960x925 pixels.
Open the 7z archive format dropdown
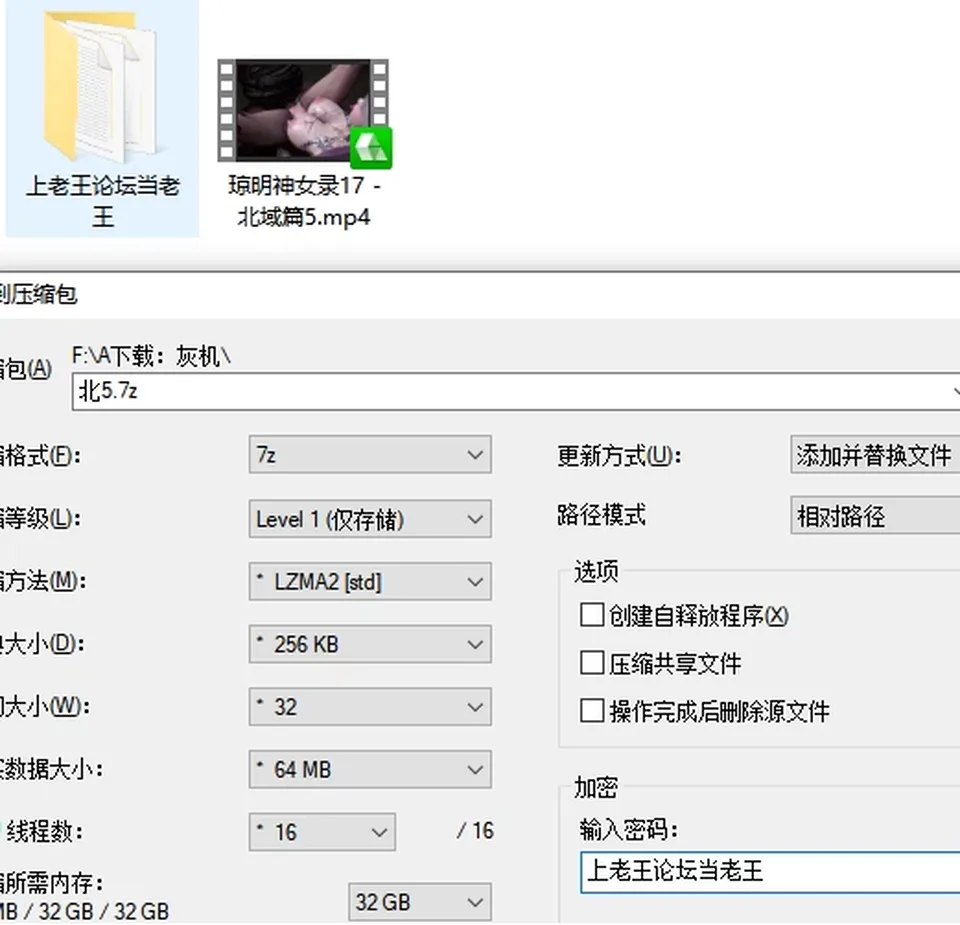point(370,454)
